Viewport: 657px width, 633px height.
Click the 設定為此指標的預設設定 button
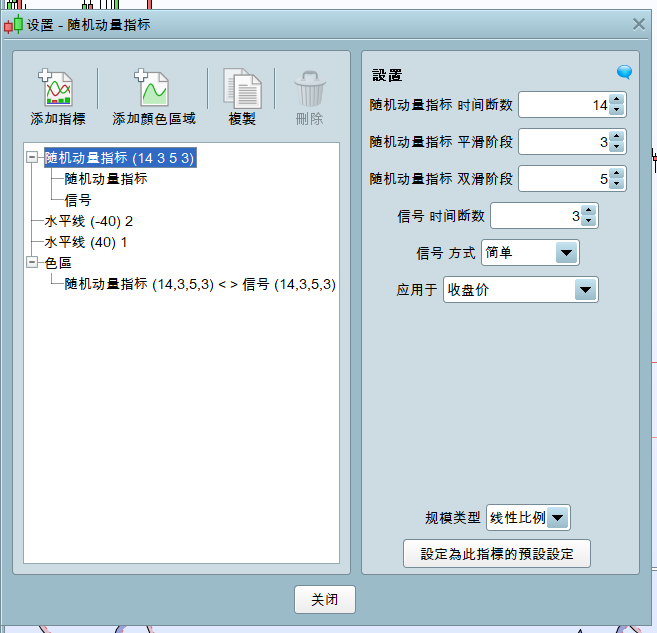click(x=497, y=553)
